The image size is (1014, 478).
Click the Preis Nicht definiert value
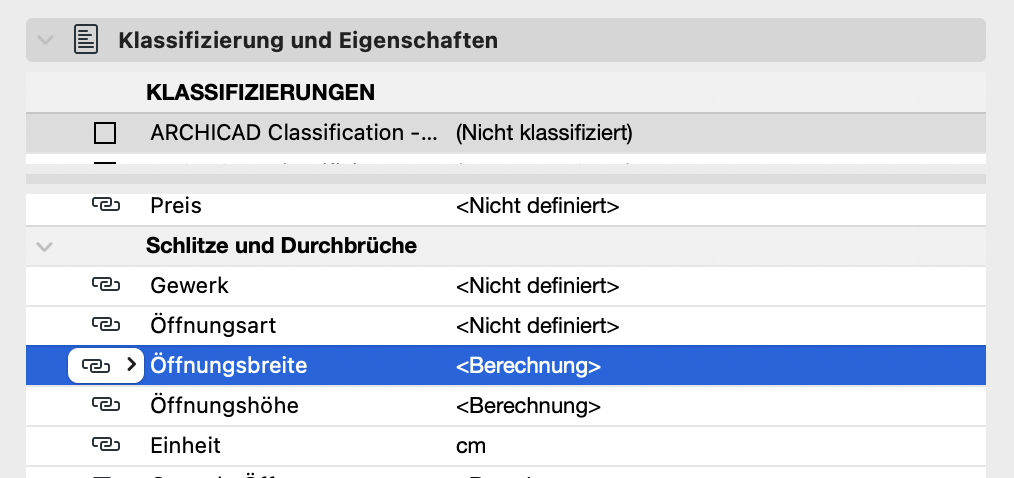tap(537, 206)
